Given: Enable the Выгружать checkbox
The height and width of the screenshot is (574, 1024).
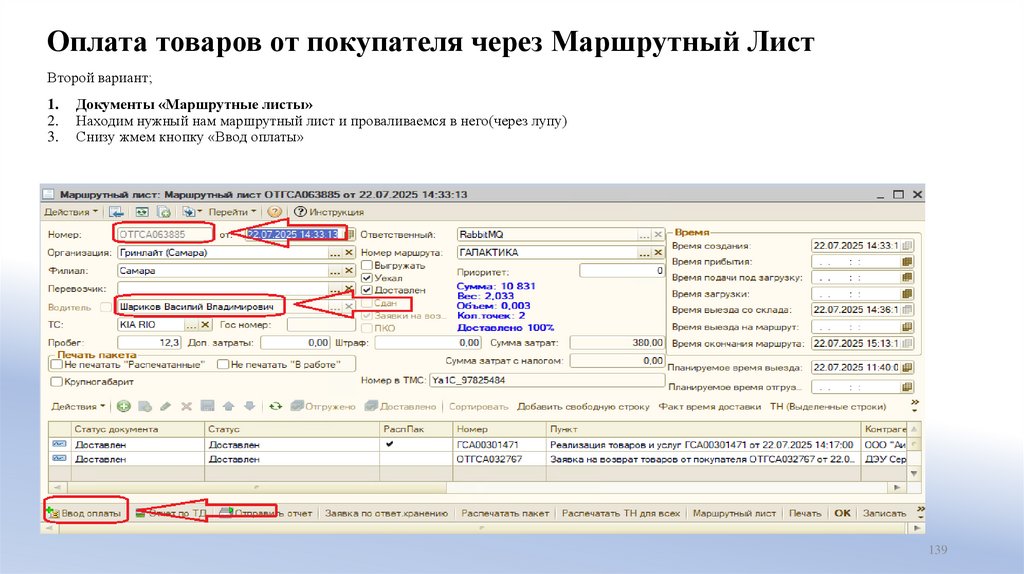Looking at the screenshot, I should pyautogui.click(x=367, y=266).
